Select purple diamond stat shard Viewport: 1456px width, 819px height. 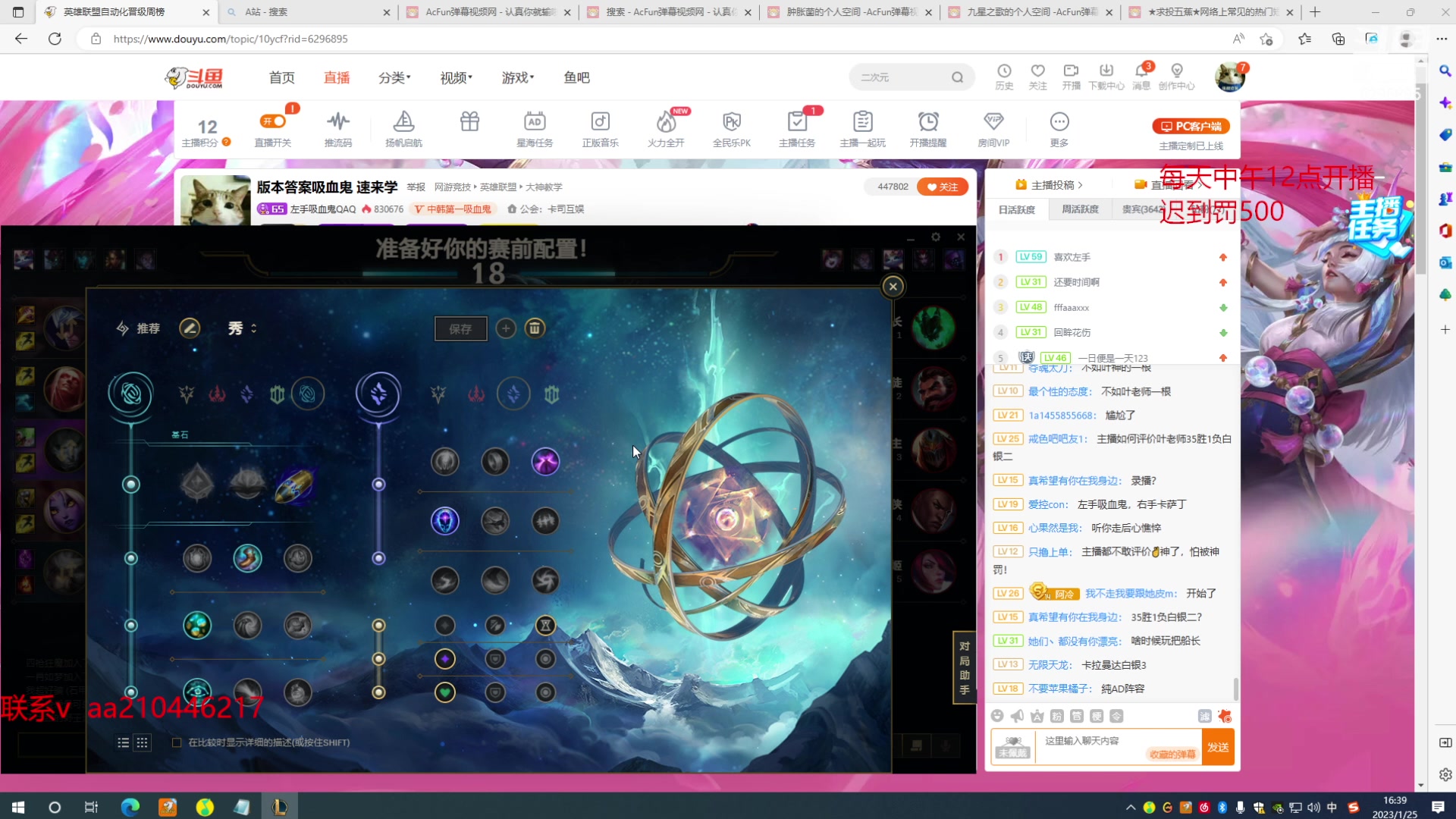tap(445, 659)
